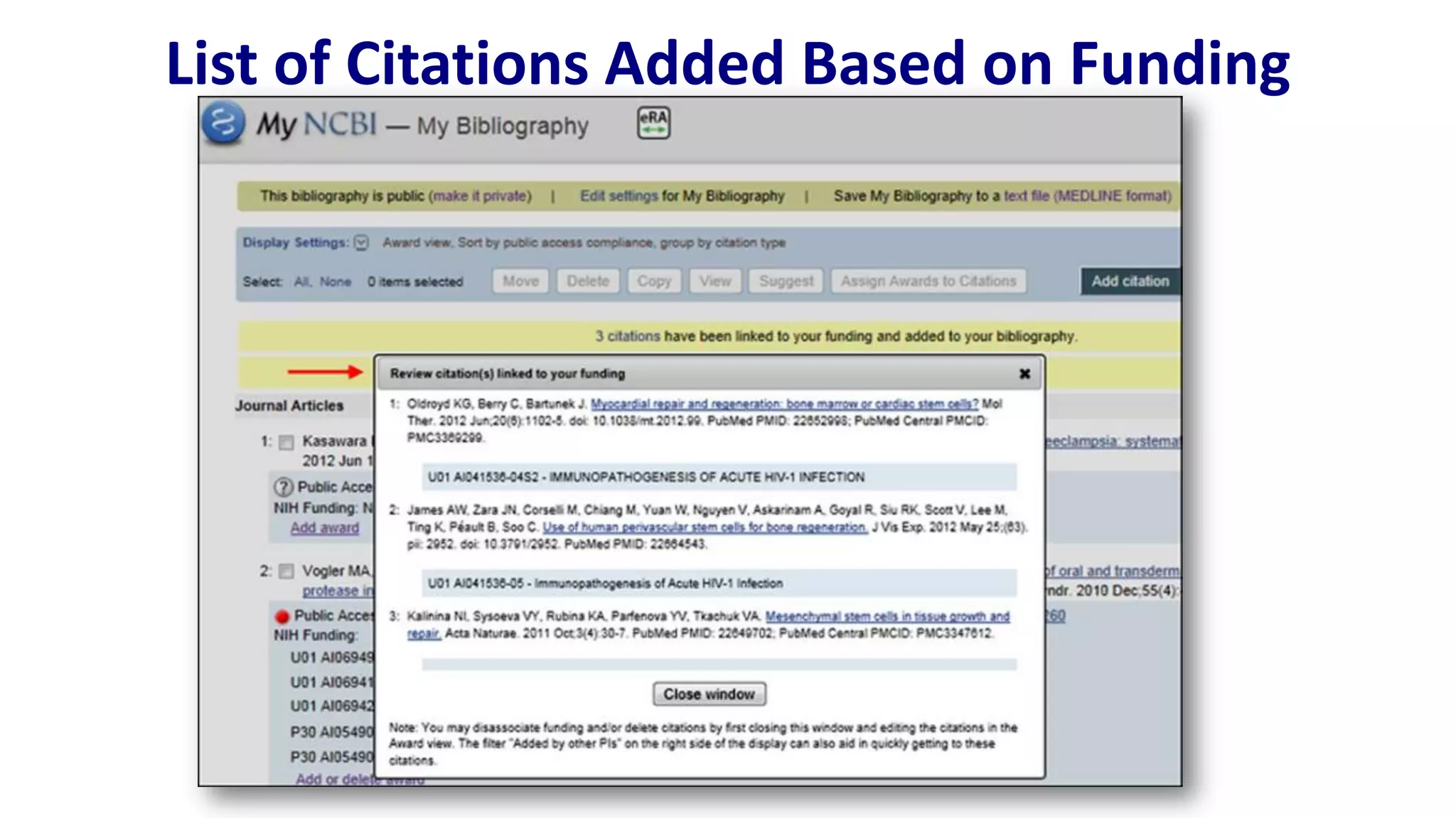Click the protease link under Vogler MA
Screen dimensions: 1456x818
(x=338, y=591)
